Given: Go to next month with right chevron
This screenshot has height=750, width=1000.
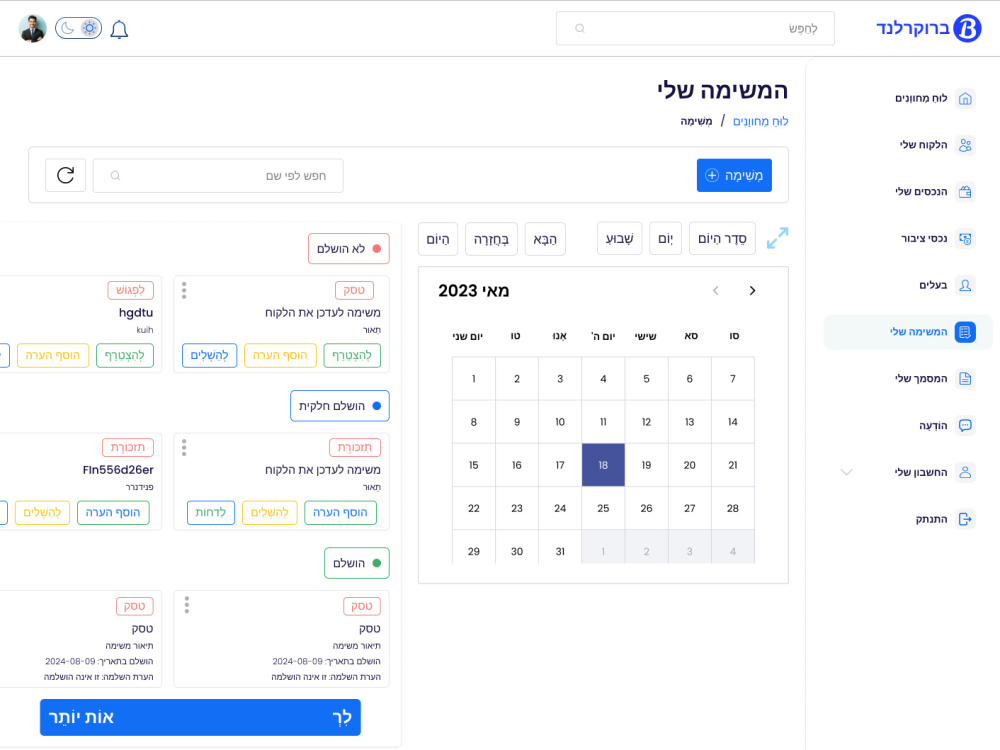Looking at the screenshot, I should [753, 291].
